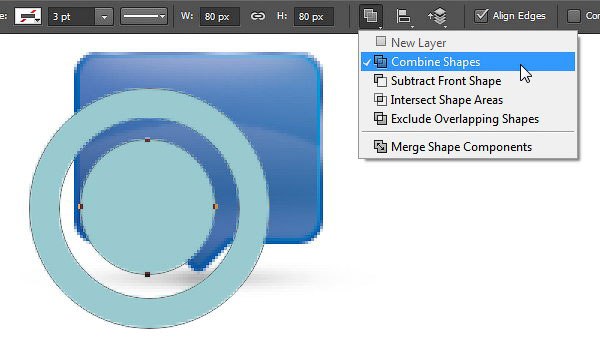Click the bottom anchor point of inner circle

(x=148, y=274)
